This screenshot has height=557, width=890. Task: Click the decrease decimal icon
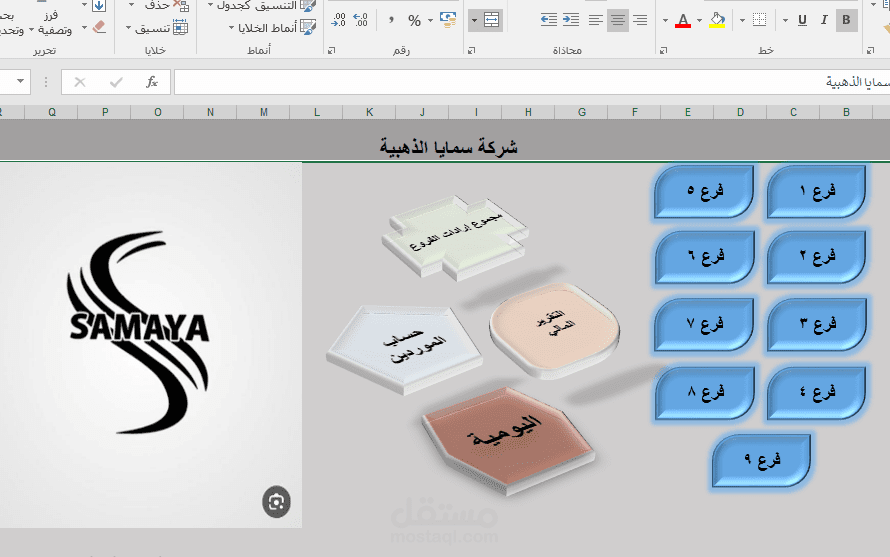pos(338,20)
